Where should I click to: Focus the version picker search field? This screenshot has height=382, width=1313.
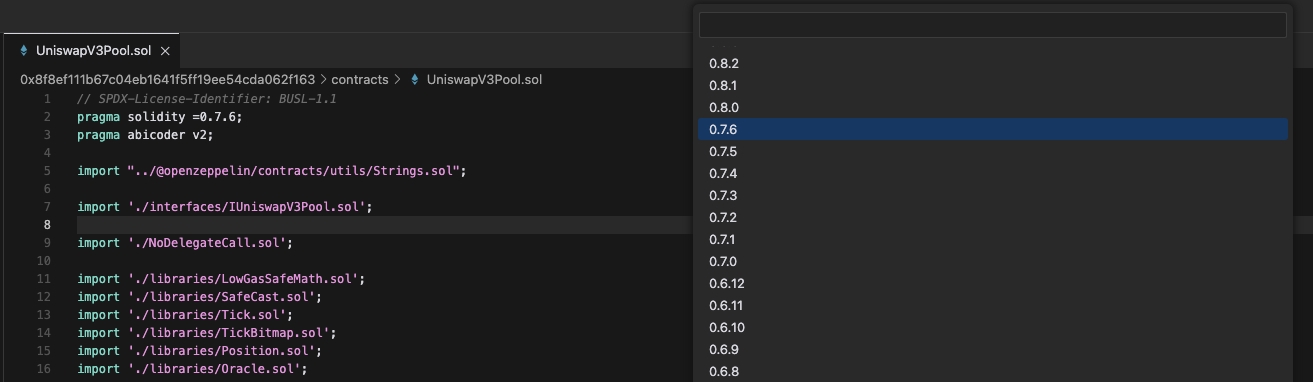tap(992, 25)
